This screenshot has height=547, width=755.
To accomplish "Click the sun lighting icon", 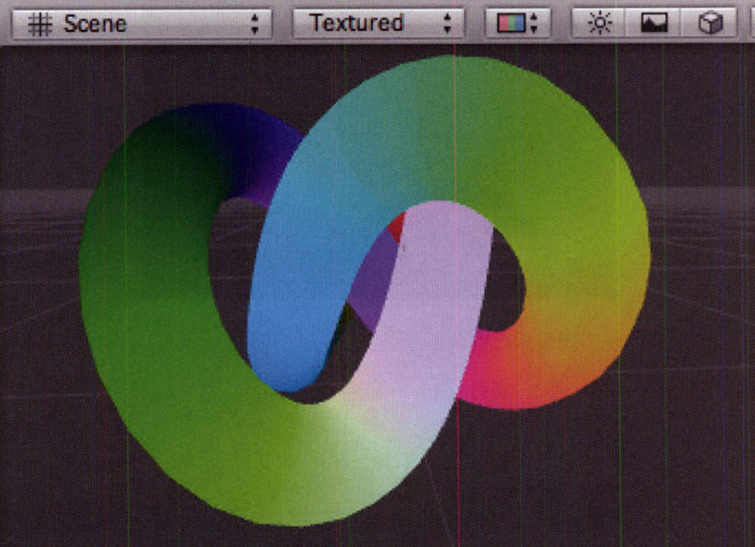I will click(x=599, y=23).
